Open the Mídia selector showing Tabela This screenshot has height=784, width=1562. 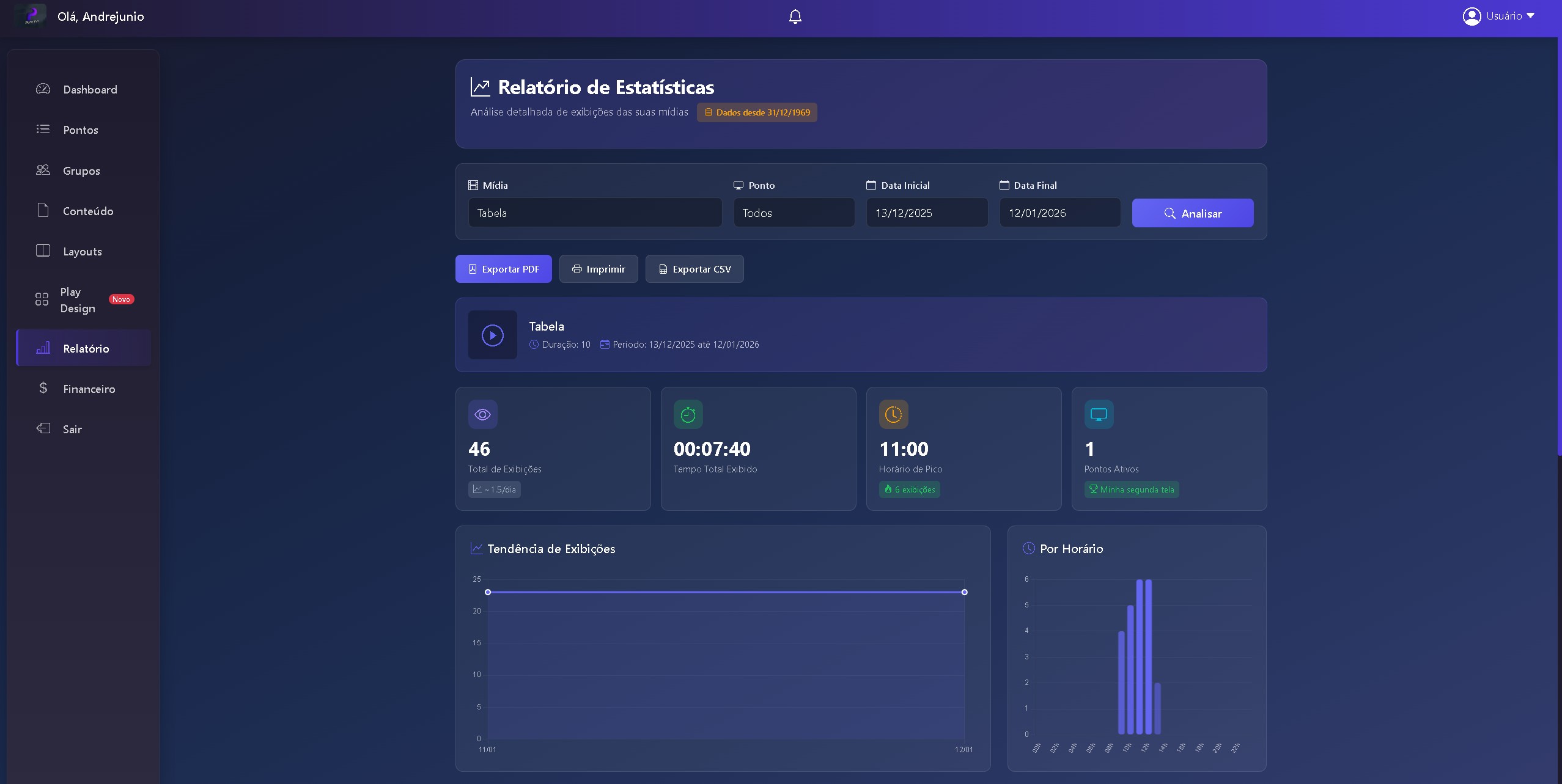[x=595, y=213]
